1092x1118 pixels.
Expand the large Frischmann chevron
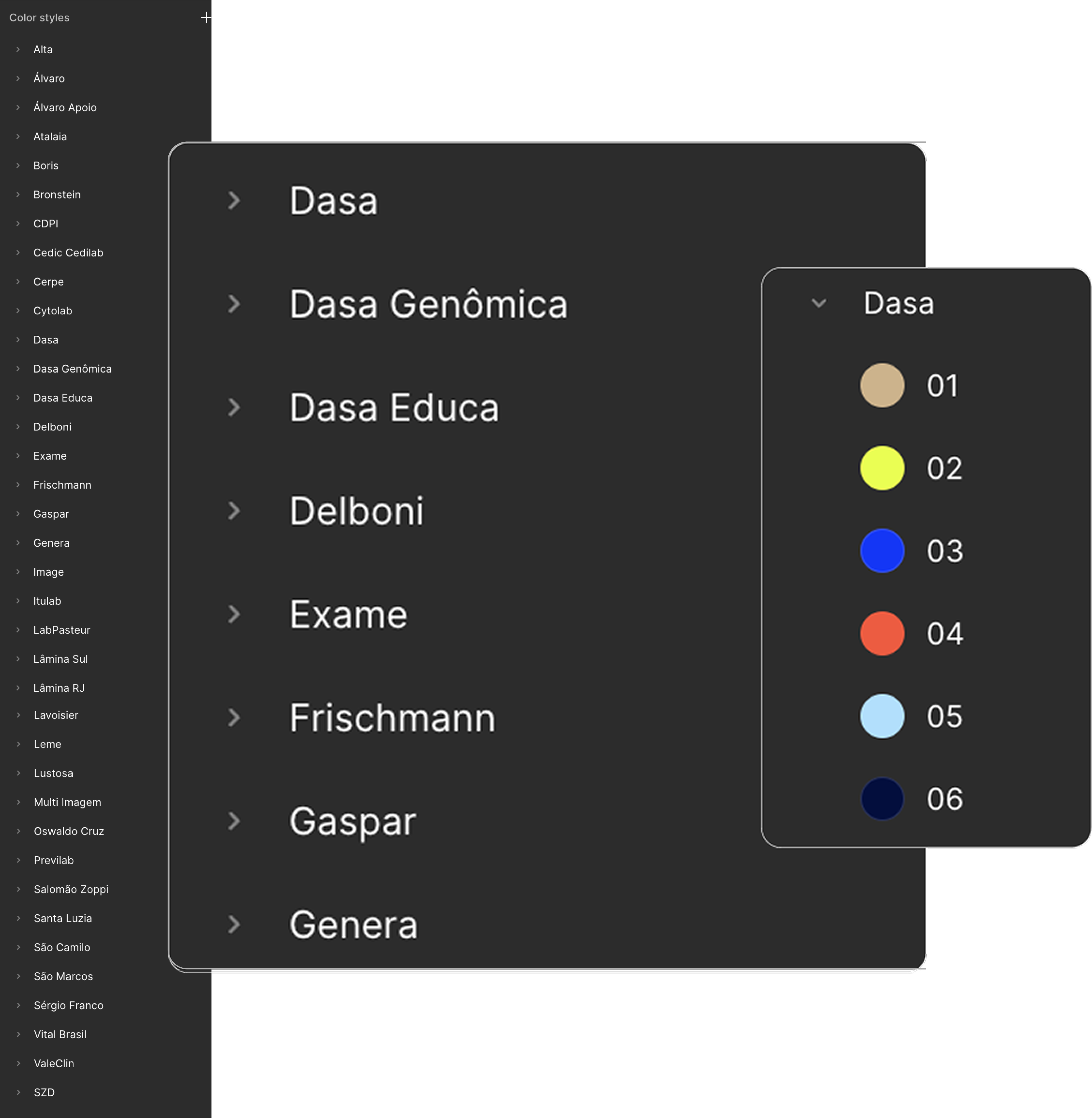233,717
